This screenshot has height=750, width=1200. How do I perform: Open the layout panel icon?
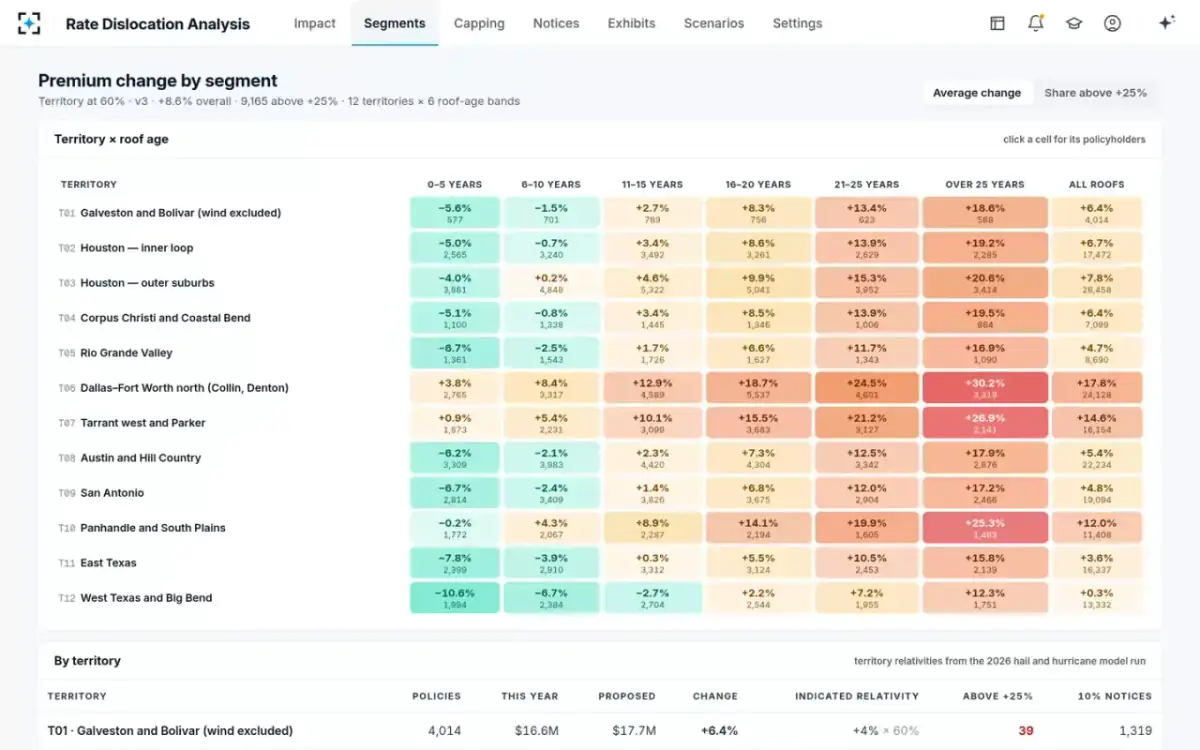click(x=997, y=23)
